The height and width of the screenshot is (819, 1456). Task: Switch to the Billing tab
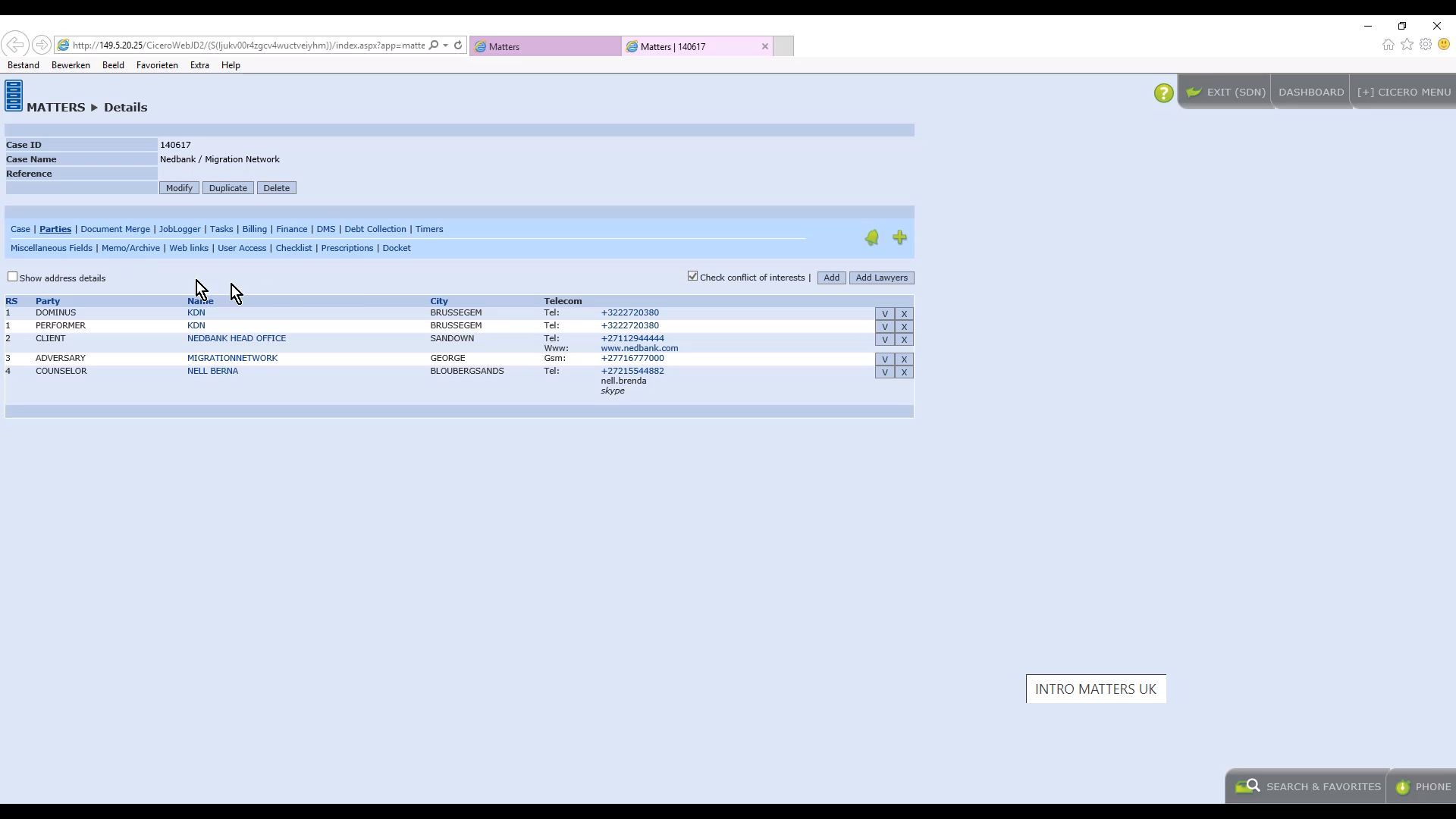click(254, 229)
